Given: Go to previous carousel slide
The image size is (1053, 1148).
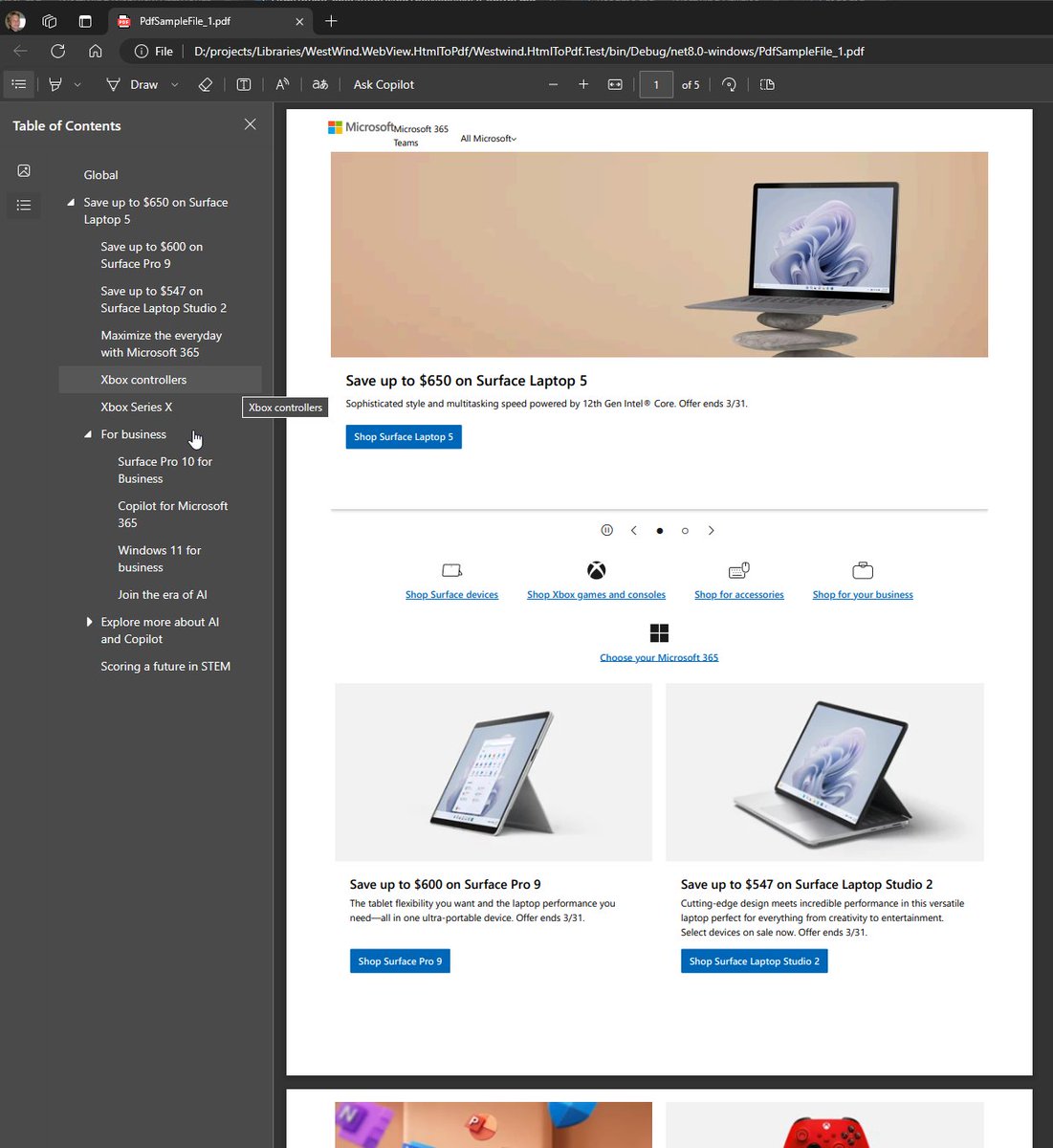Looking at the screenshot, I should coord(633,530).
